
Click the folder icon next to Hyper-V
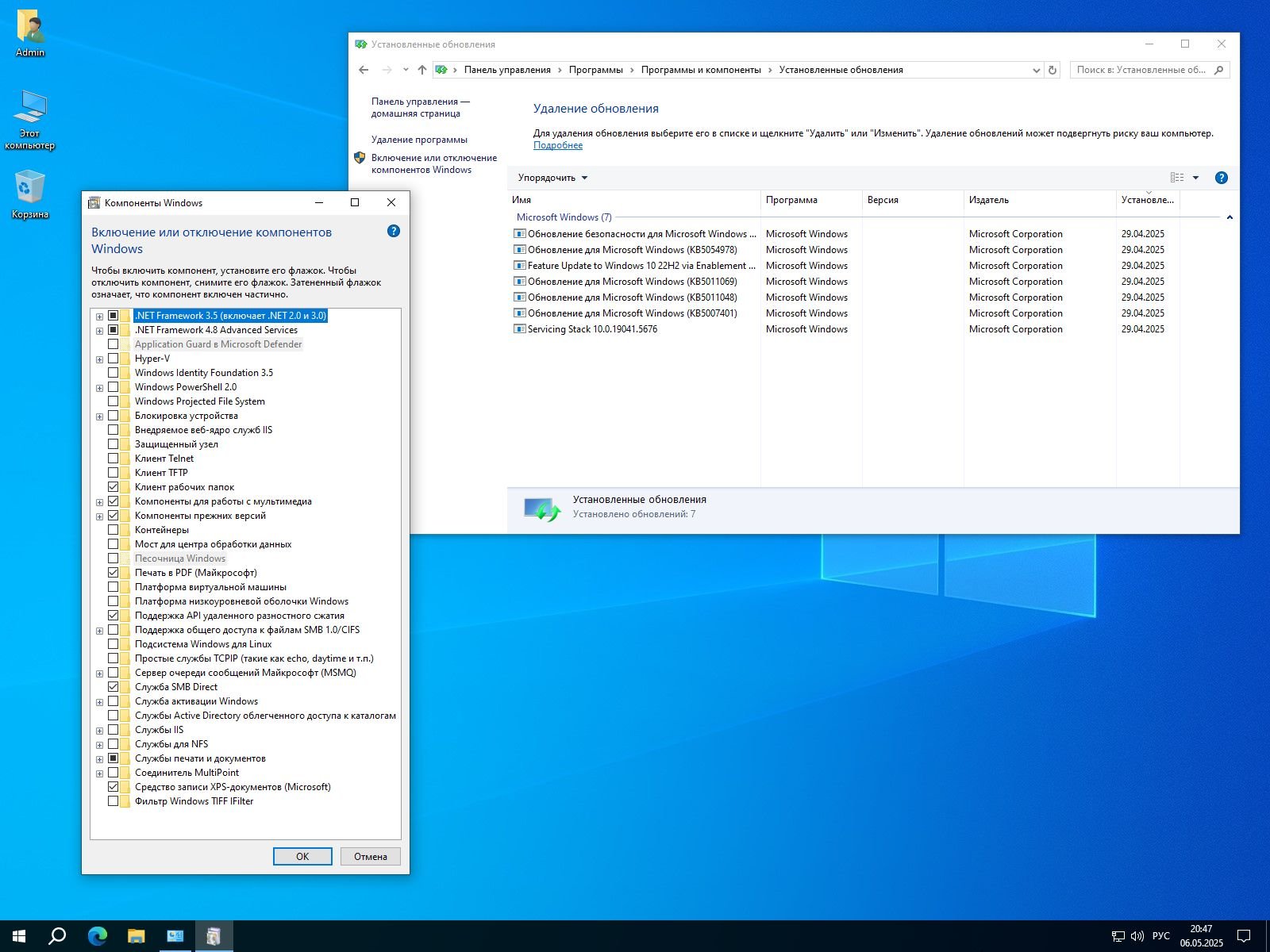click(125, 359)
